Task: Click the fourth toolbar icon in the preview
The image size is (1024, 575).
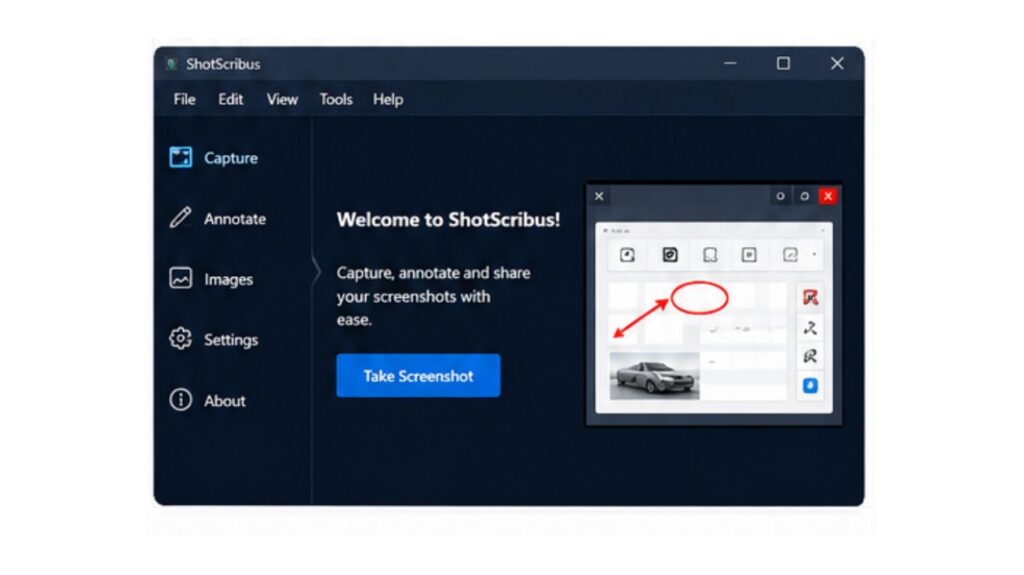Action: [749, 255]
